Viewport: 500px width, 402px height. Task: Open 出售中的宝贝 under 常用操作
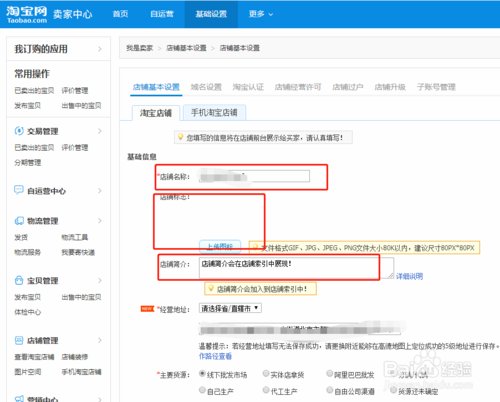[81, 105]
